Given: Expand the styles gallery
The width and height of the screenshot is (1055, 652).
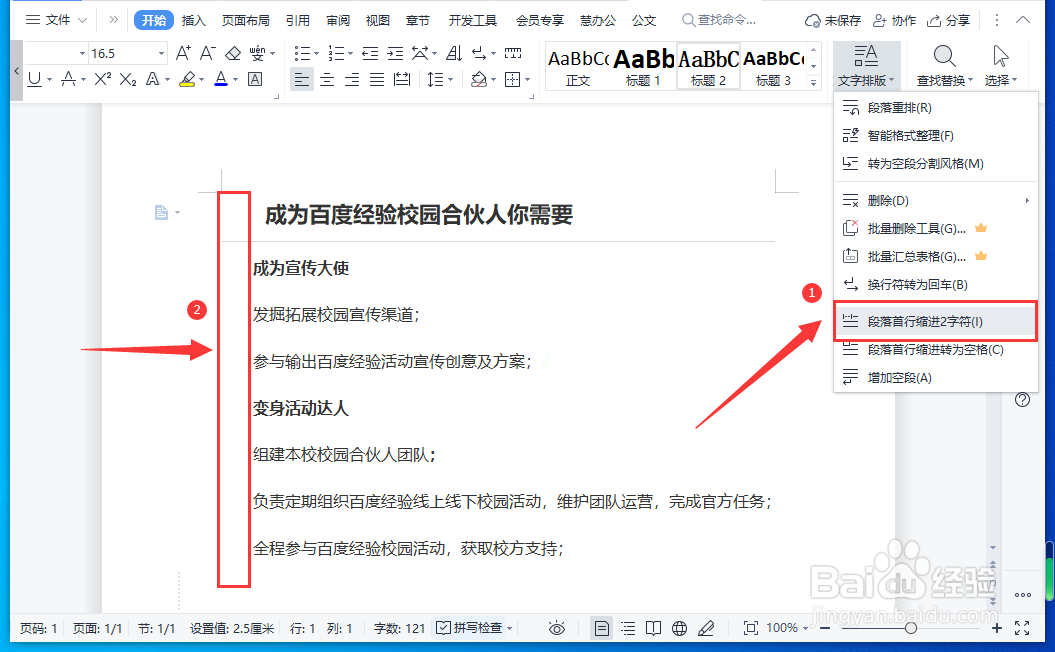Looking at the screenshot, I should click(x=813, y=82).
